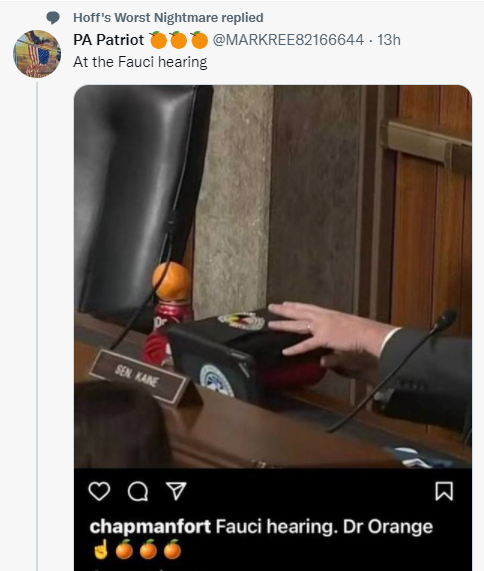
Task: Click the orange emojis in the caption
Action: [x=148, y=550]
